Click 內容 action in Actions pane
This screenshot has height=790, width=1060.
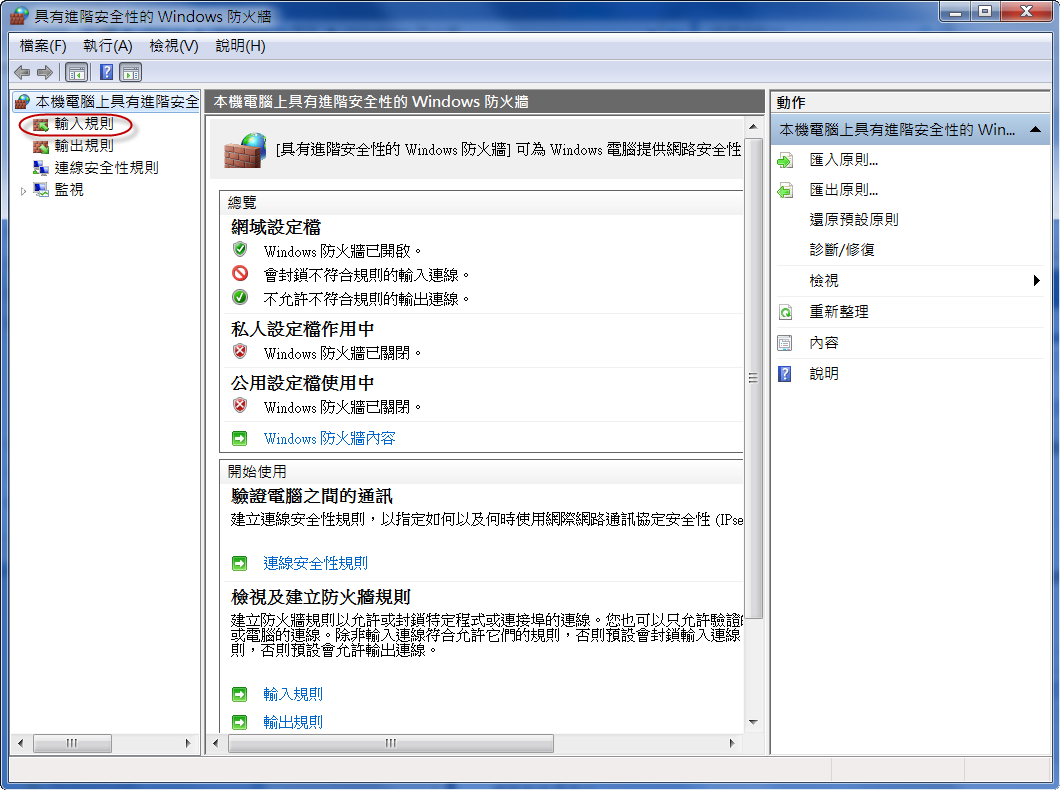[x=824, y=343]
